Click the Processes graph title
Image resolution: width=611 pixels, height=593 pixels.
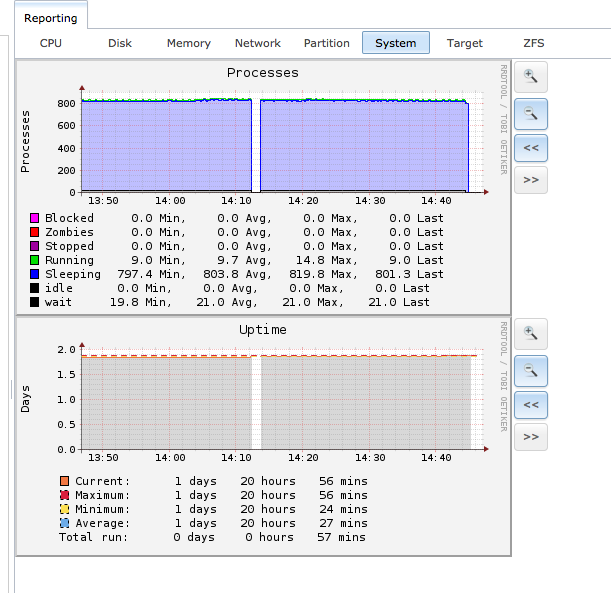click(x=263, y=73)
